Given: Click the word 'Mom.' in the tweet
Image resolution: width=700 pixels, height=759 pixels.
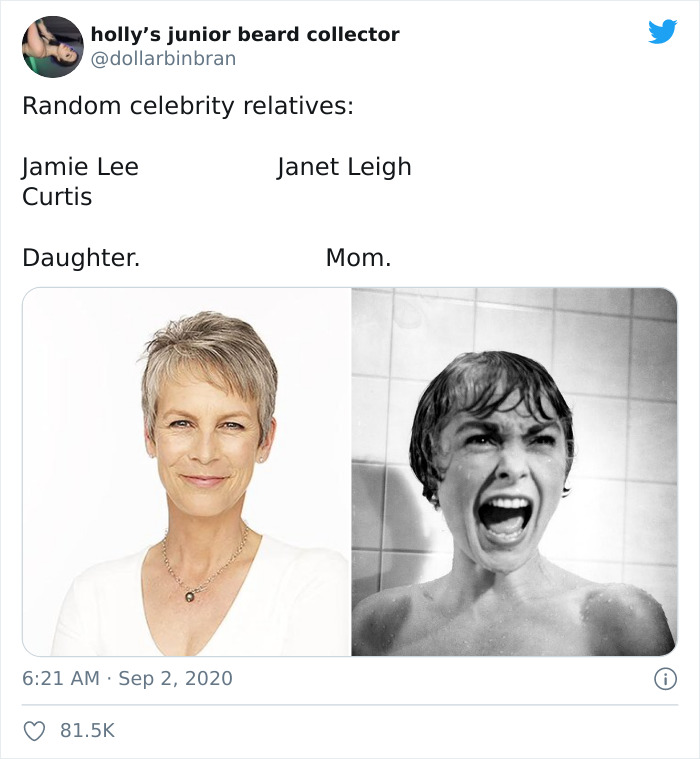Looking at the screenshot, I should point(358,258).
